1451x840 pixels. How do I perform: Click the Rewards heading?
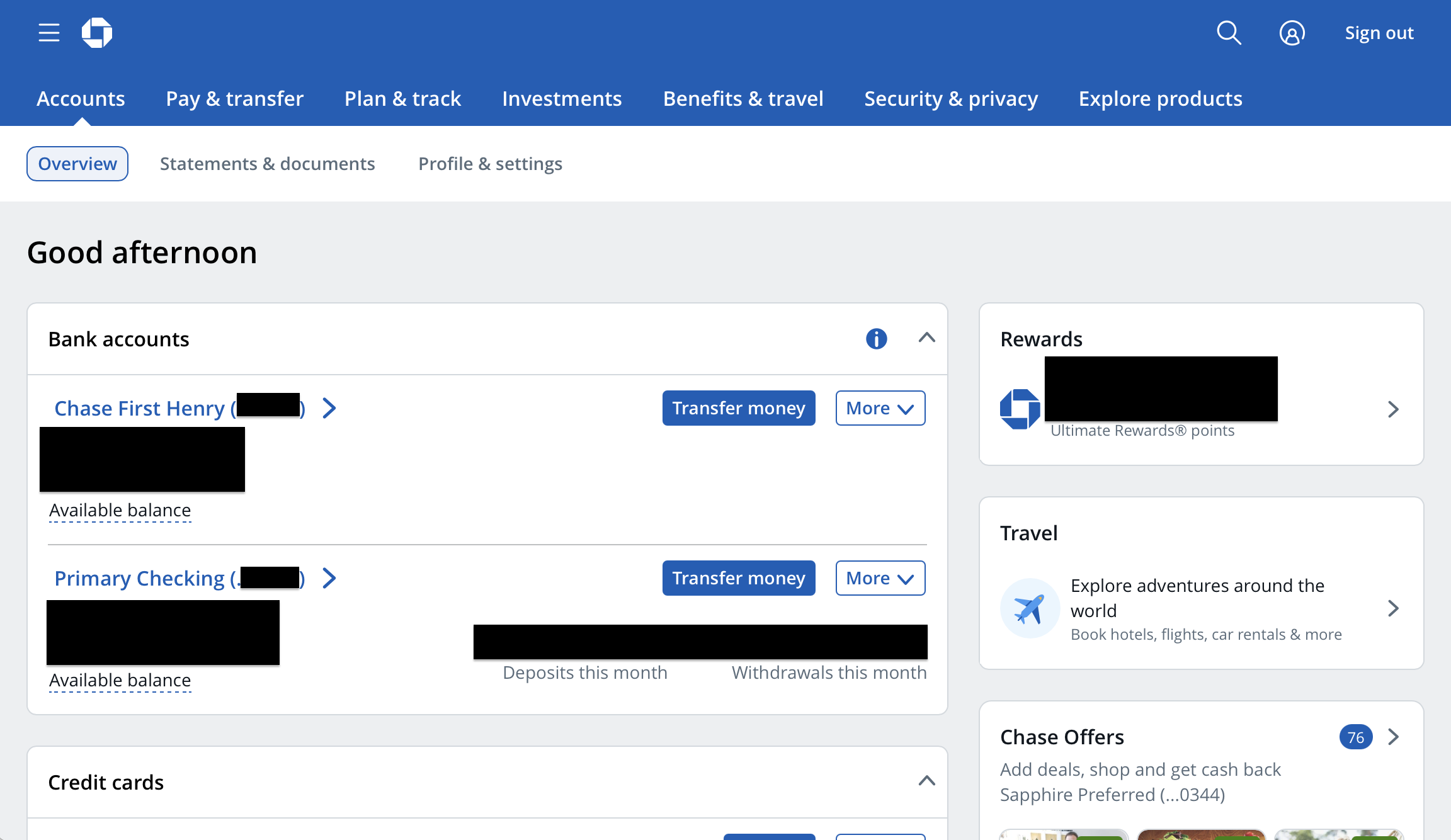(x=1041, y=339)
